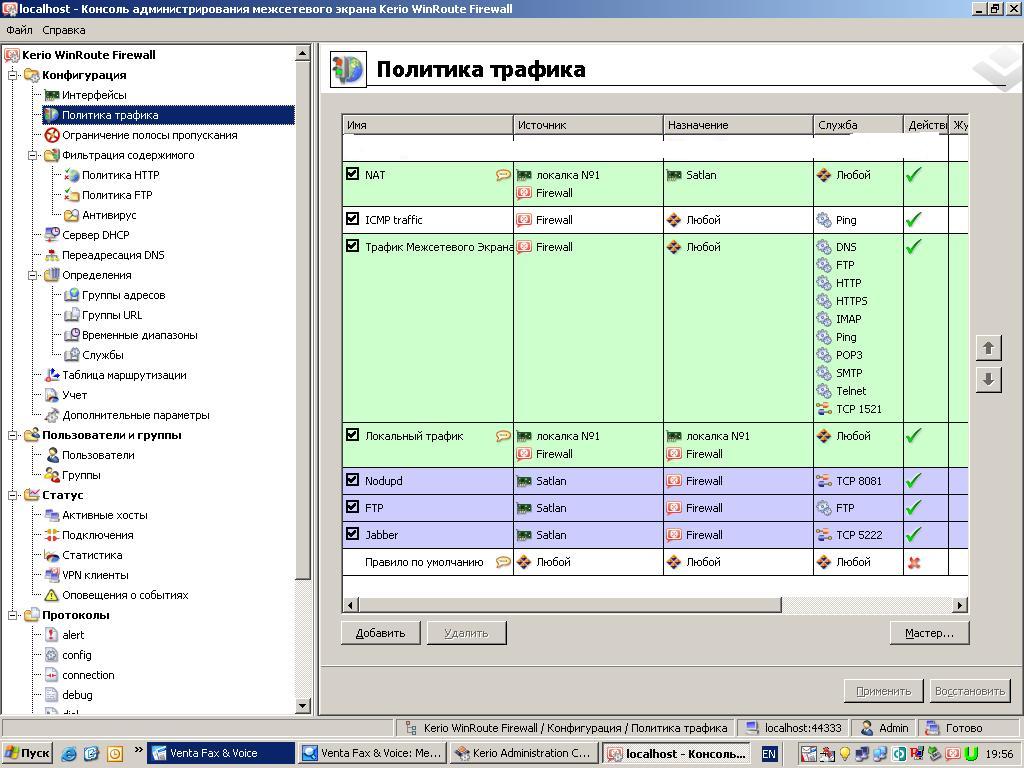Screen dimensions: 1024x768
Task: Click the Services definitions icon
Action: click(72, 355)
